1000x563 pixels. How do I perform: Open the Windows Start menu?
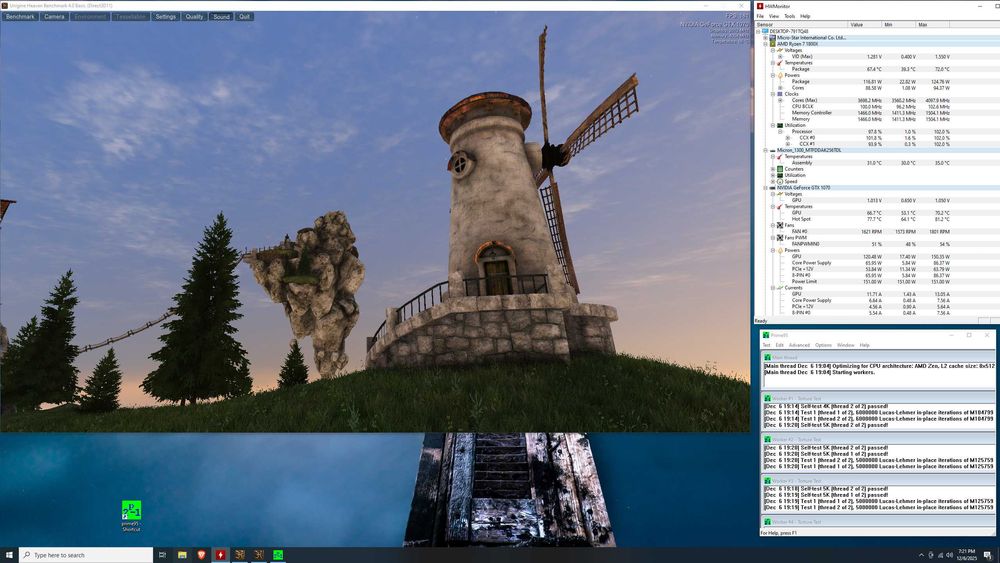pos(9,555)
